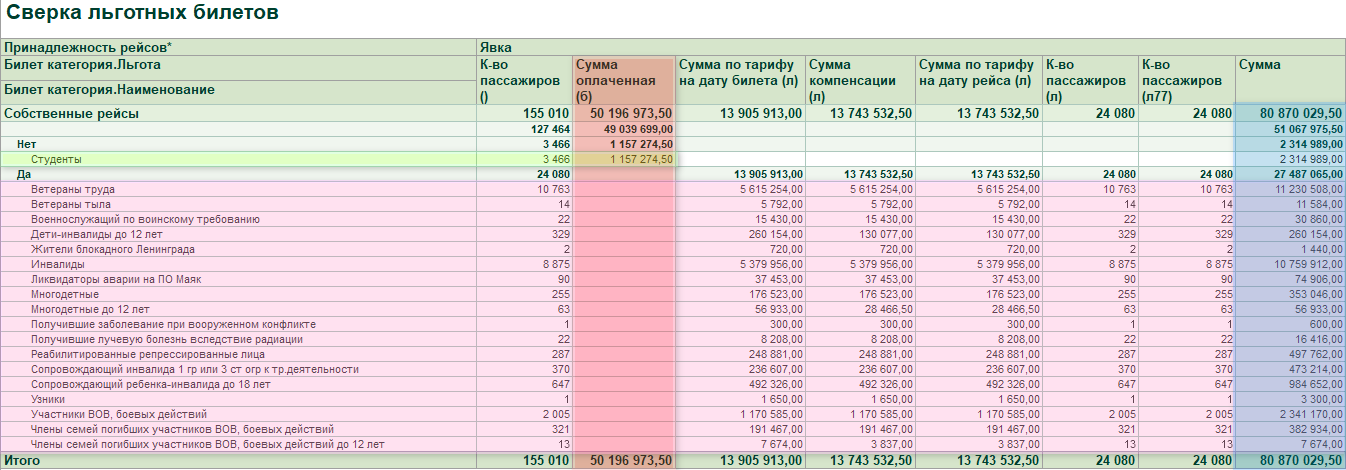Select the 'Сумма оплаченная (б)' column header
Viewport: 1346px width, 470px height.
pyautogui.click(x=624, y=80)
